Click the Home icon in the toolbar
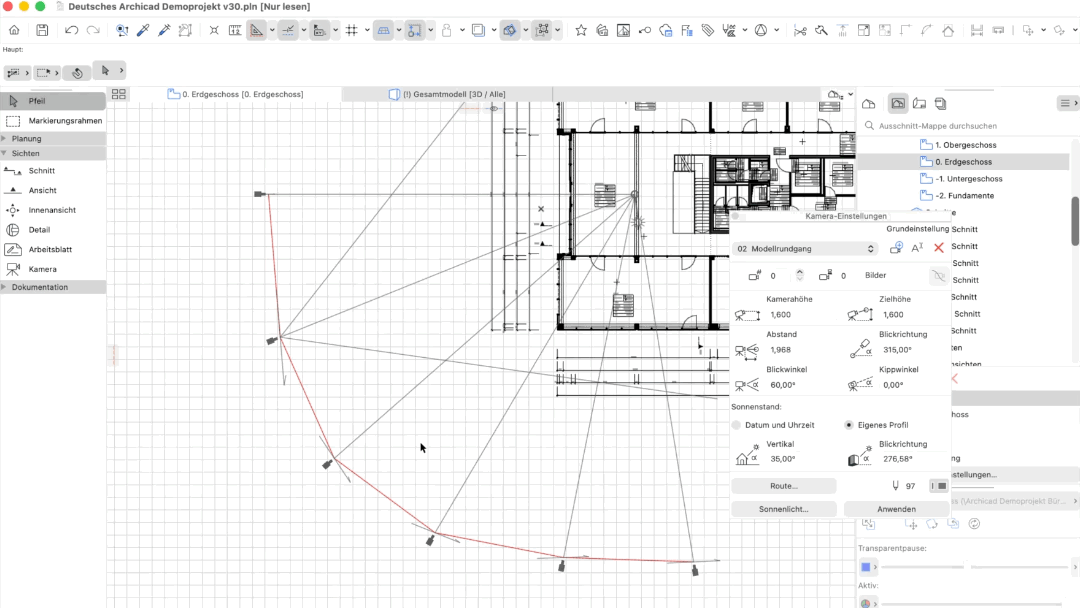The height and width of the screenshot is (608, 1080). pos(14,30)
